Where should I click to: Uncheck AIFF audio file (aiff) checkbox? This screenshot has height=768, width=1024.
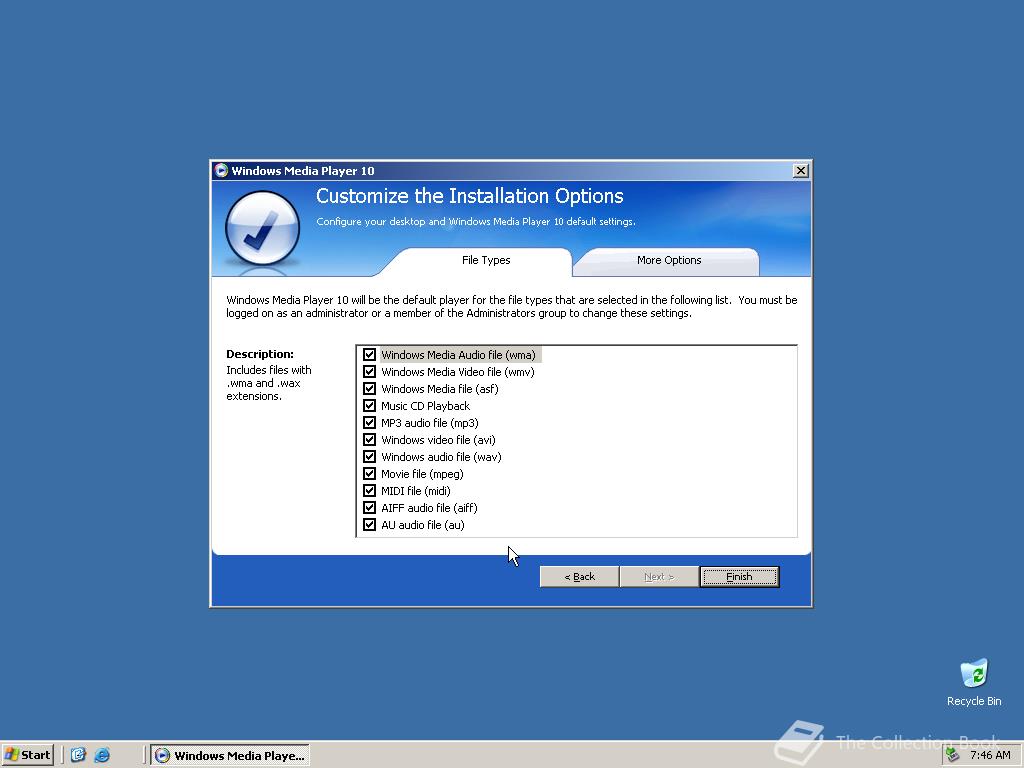tap(369, 507)
